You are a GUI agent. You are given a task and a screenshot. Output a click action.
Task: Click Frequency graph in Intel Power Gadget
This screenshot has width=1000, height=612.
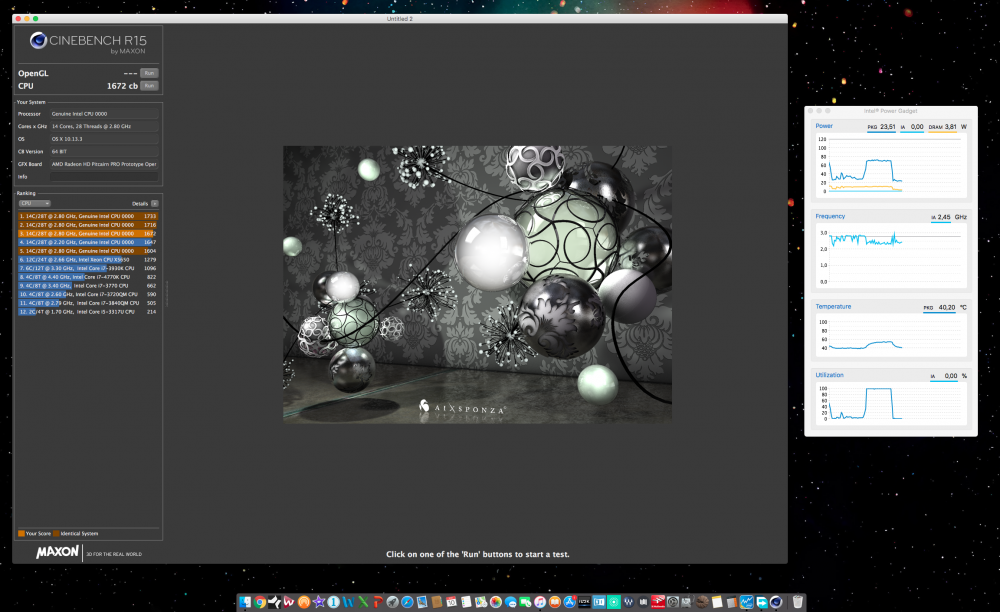[x=890, y=256]
